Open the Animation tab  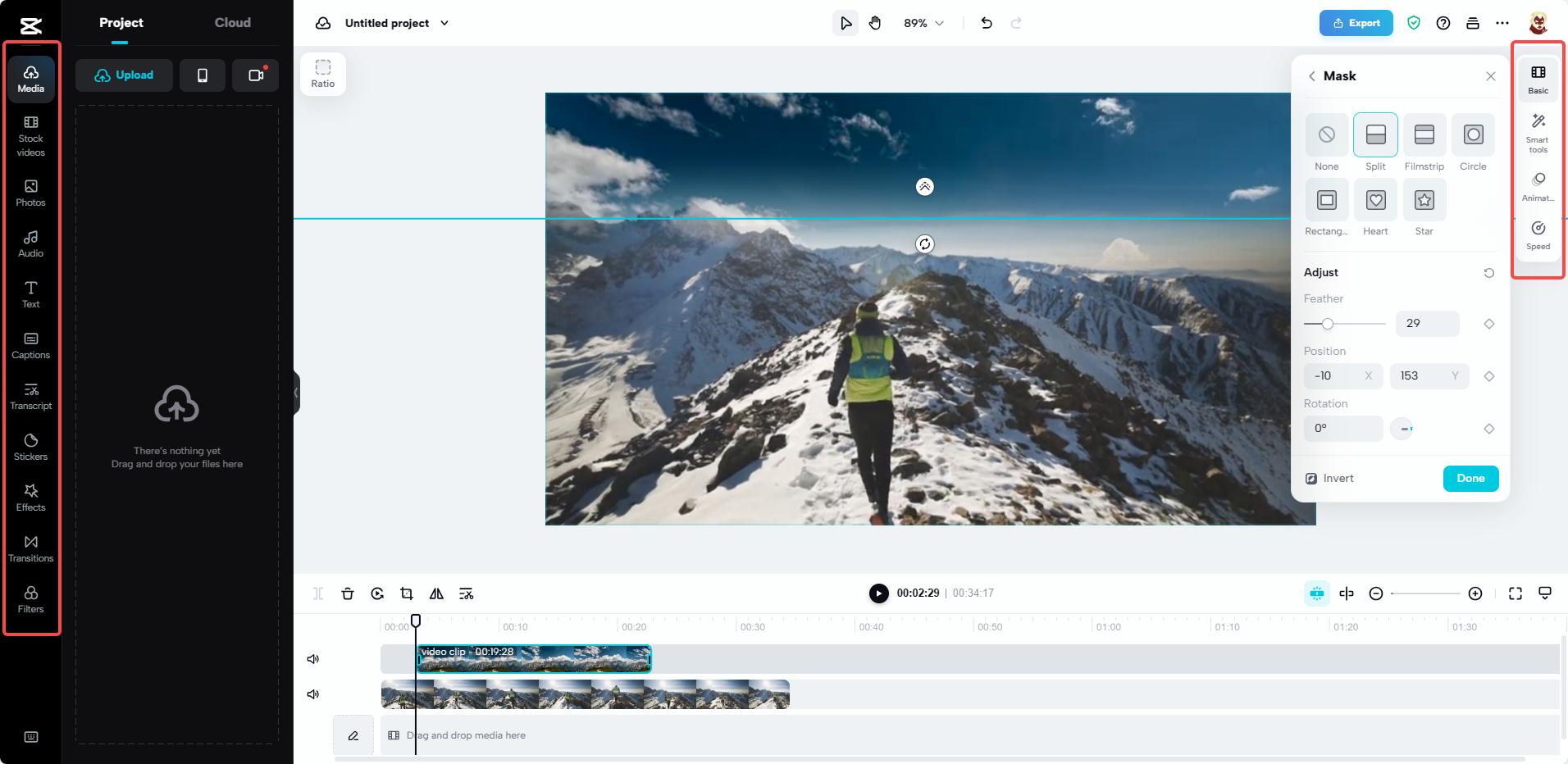[x=1538, y=187]
